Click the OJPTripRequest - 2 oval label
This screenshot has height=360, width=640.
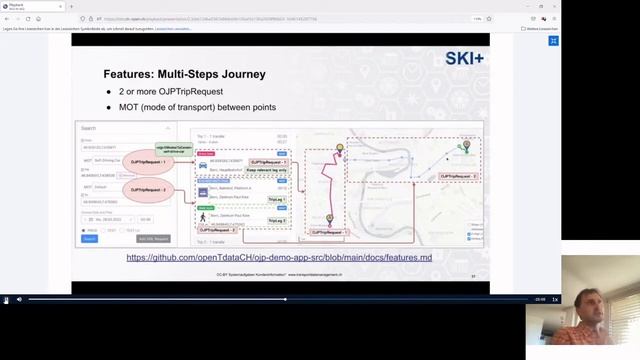point(148,190)
